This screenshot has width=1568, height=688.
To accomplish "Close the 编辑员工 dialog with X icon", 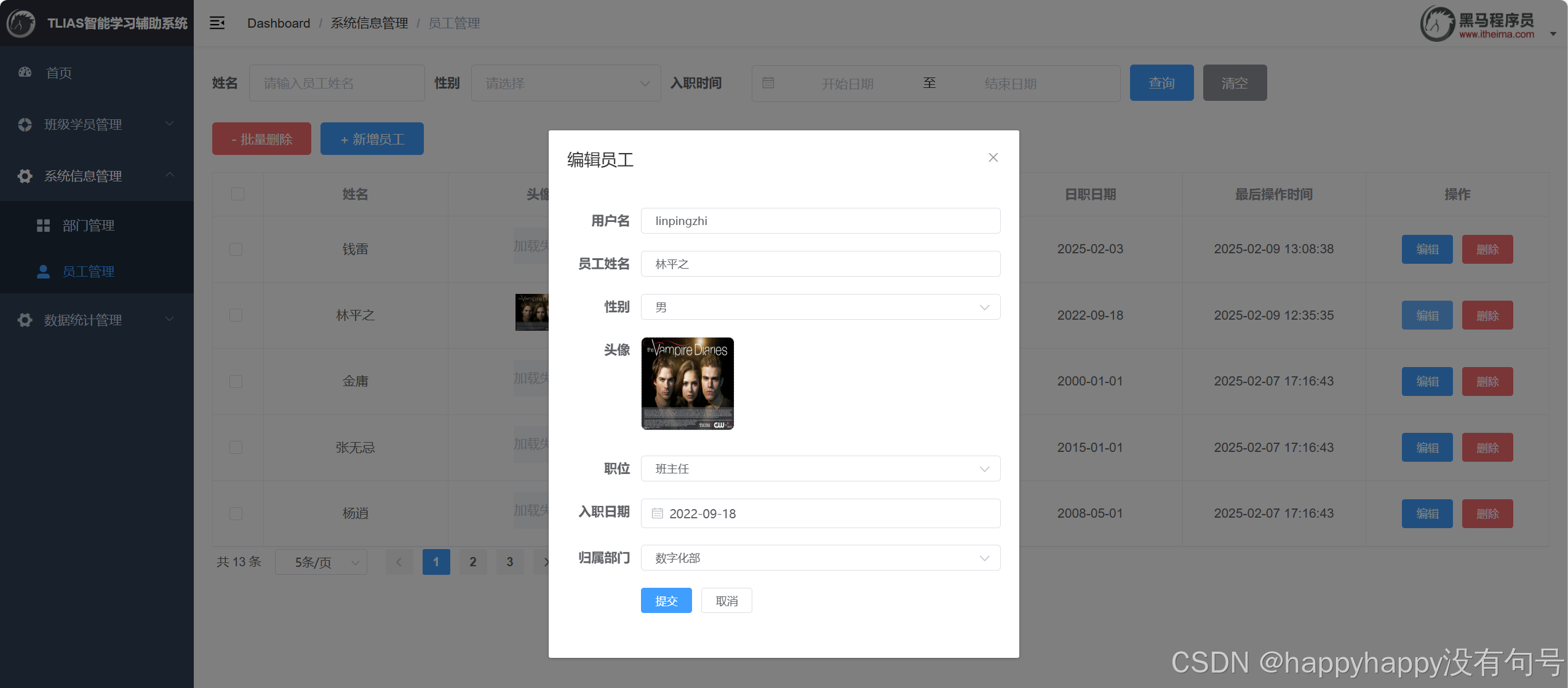I will point(993,158).
